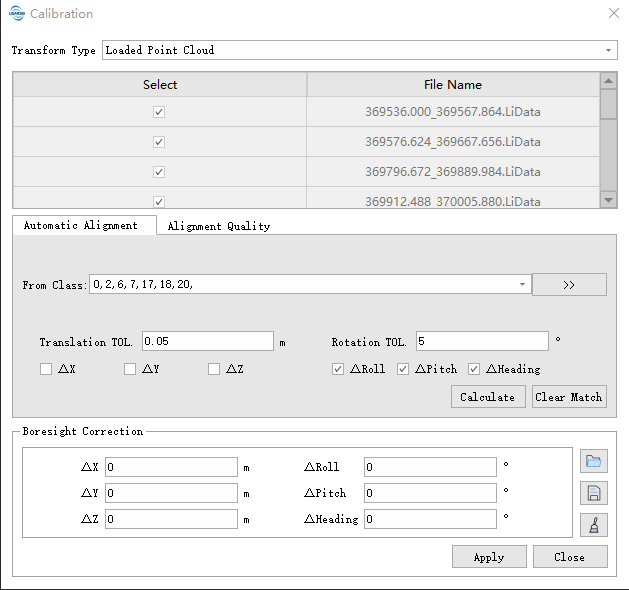This screenshot has height=590, width=629.
Task: Expand the From Class dropdown
Action: (x=522, y=285)
